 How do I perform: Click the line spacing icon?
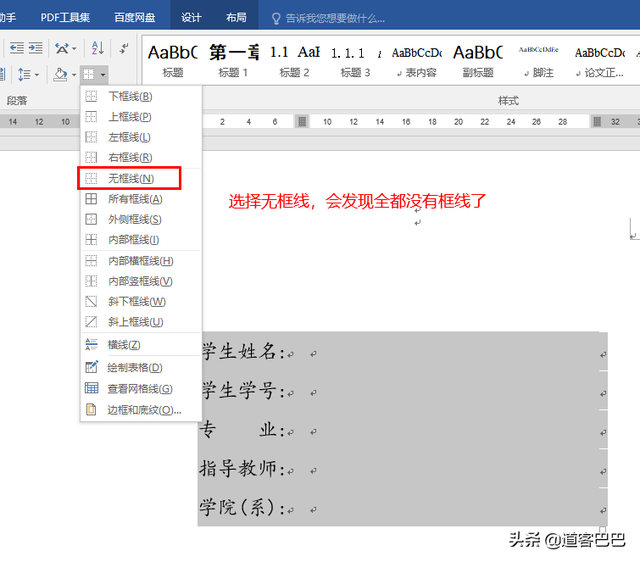[x=24, y=75]
